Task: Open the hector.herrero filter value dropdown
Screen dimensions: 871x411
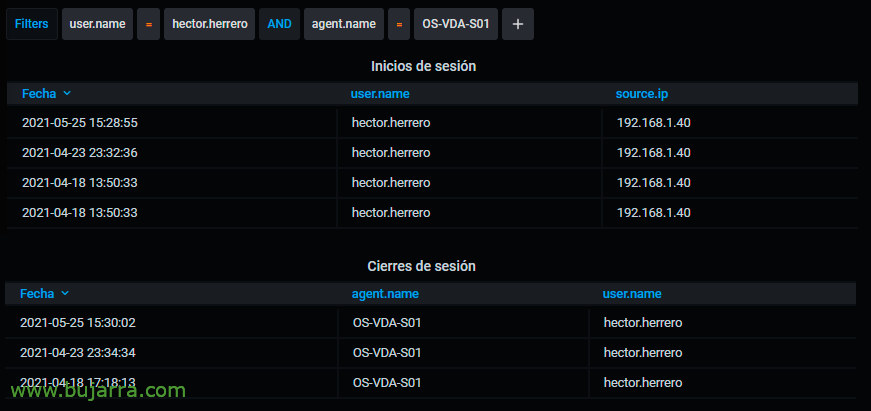Action: pyautogui.click(x=209, y=24)
